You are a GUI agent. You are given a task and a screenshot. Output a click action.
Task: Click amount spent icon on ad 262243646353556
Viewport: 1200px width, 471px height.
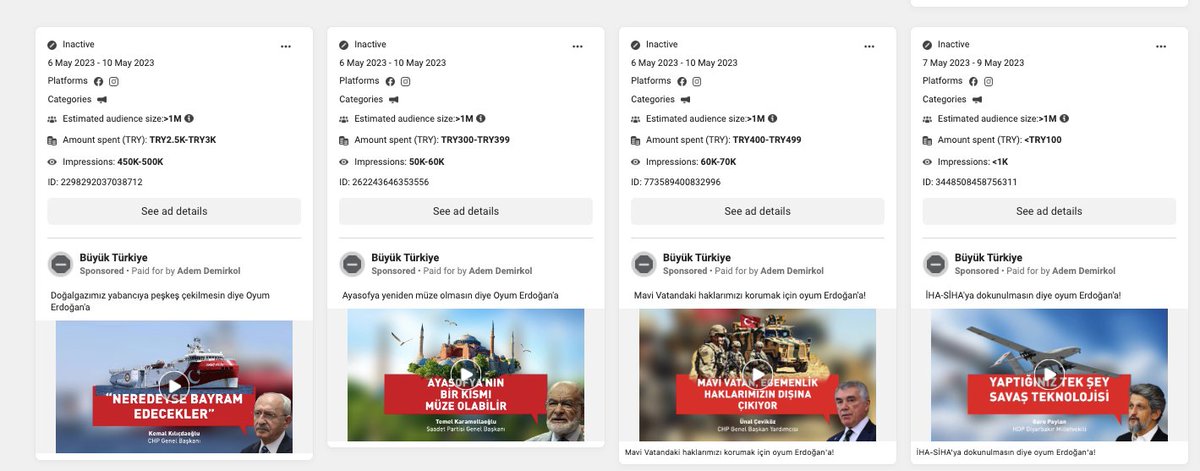coord(344,140)
